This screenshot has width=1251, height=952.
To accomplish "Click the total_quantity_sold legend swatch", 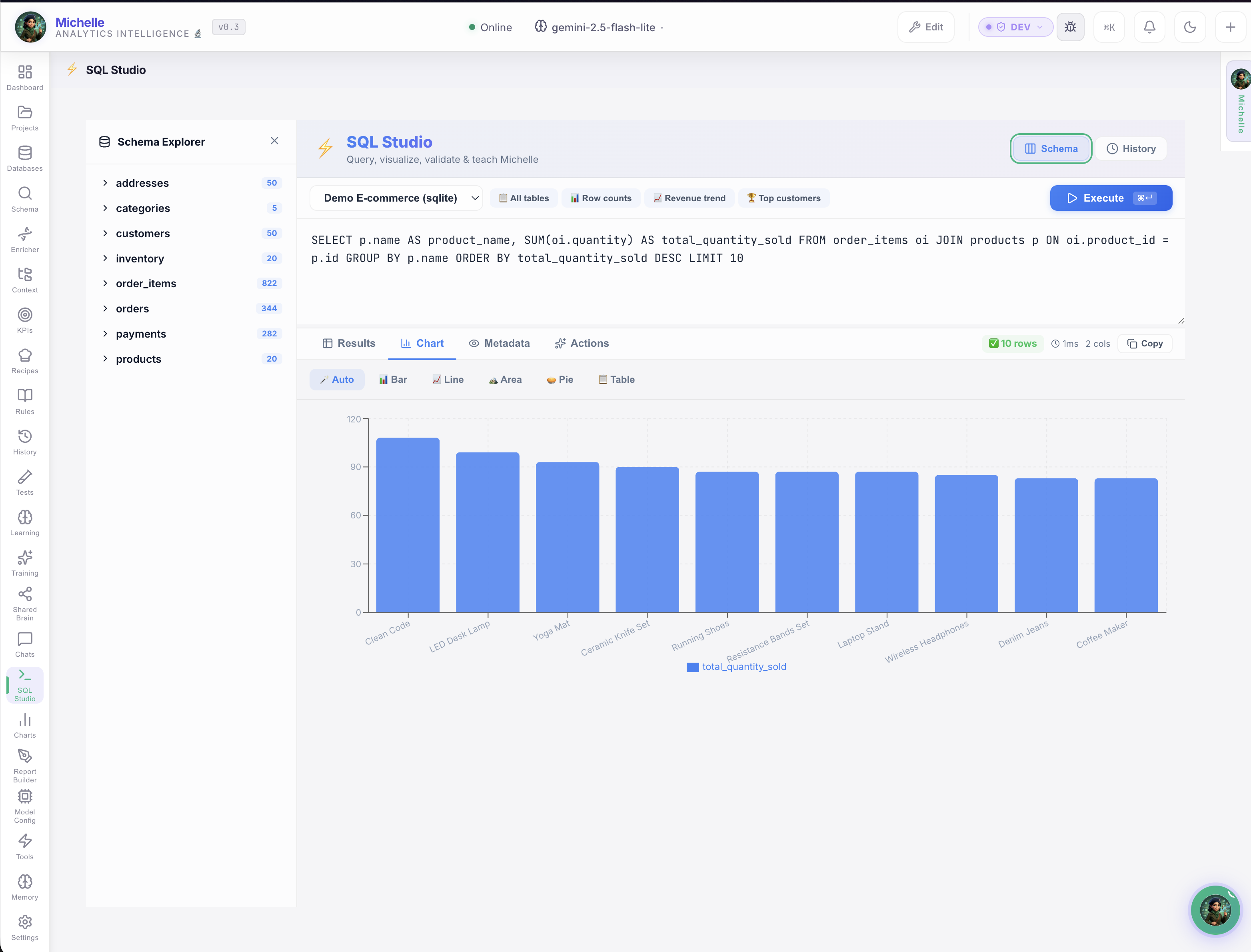I will click(692, 667).
